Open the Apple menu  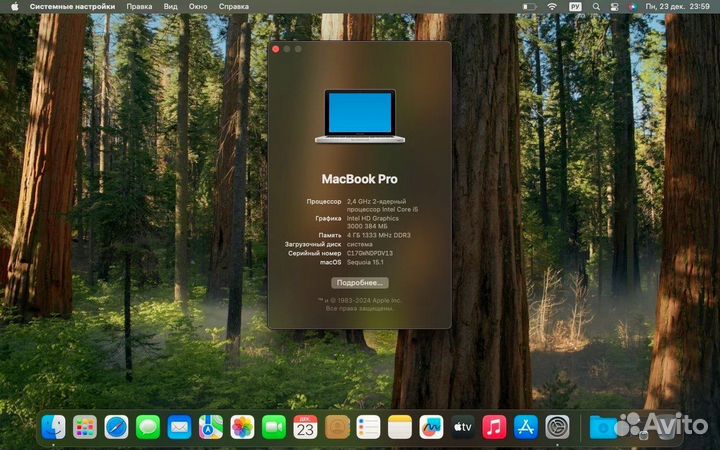(15, 6)
